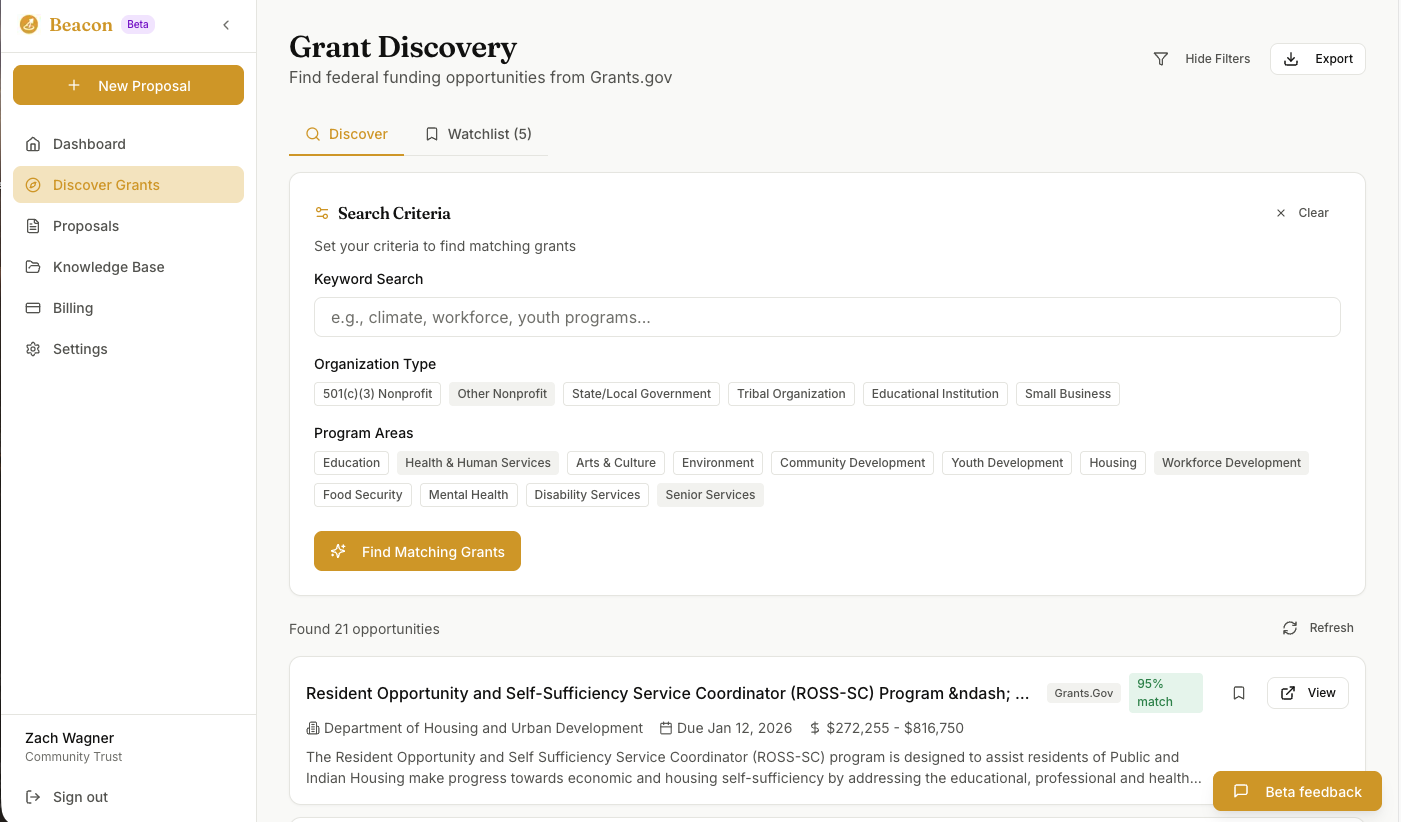Select the Mental Health chip

(468, 495)
